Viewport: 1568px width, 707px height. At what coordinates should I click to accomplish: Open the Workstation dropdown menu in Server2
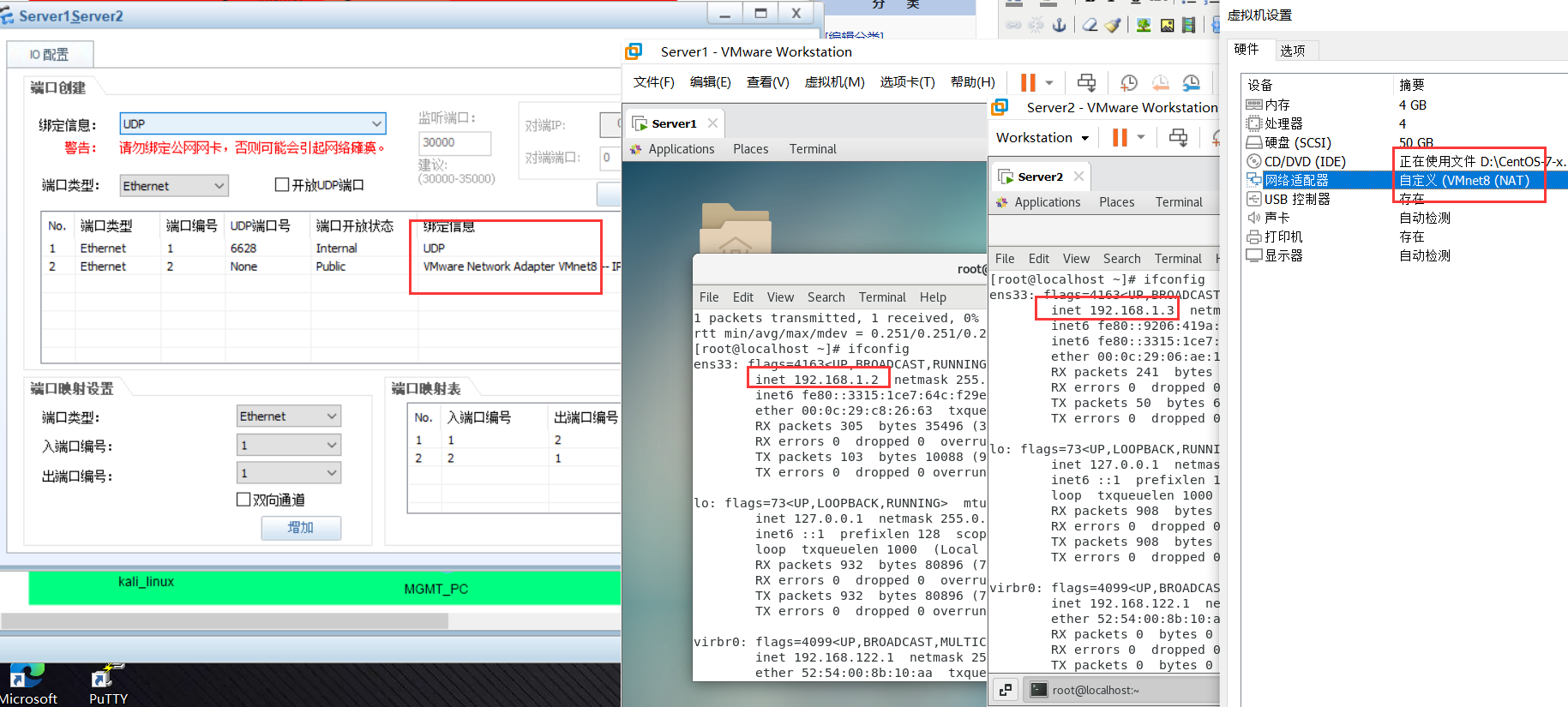1042,138
